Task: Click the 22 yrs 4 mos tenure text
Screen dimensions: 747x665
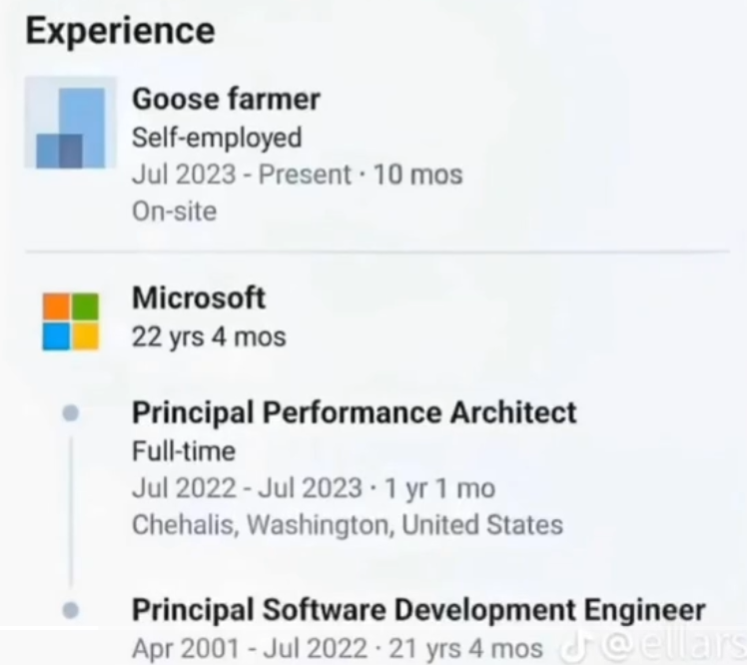Action: tap(209, 337)
